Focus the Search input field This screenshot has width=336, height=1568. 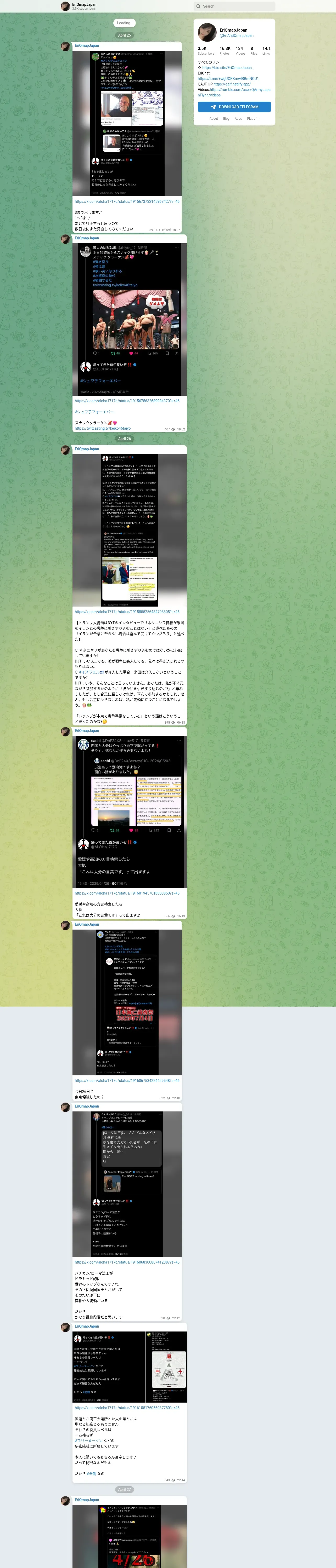coord(234,6)
